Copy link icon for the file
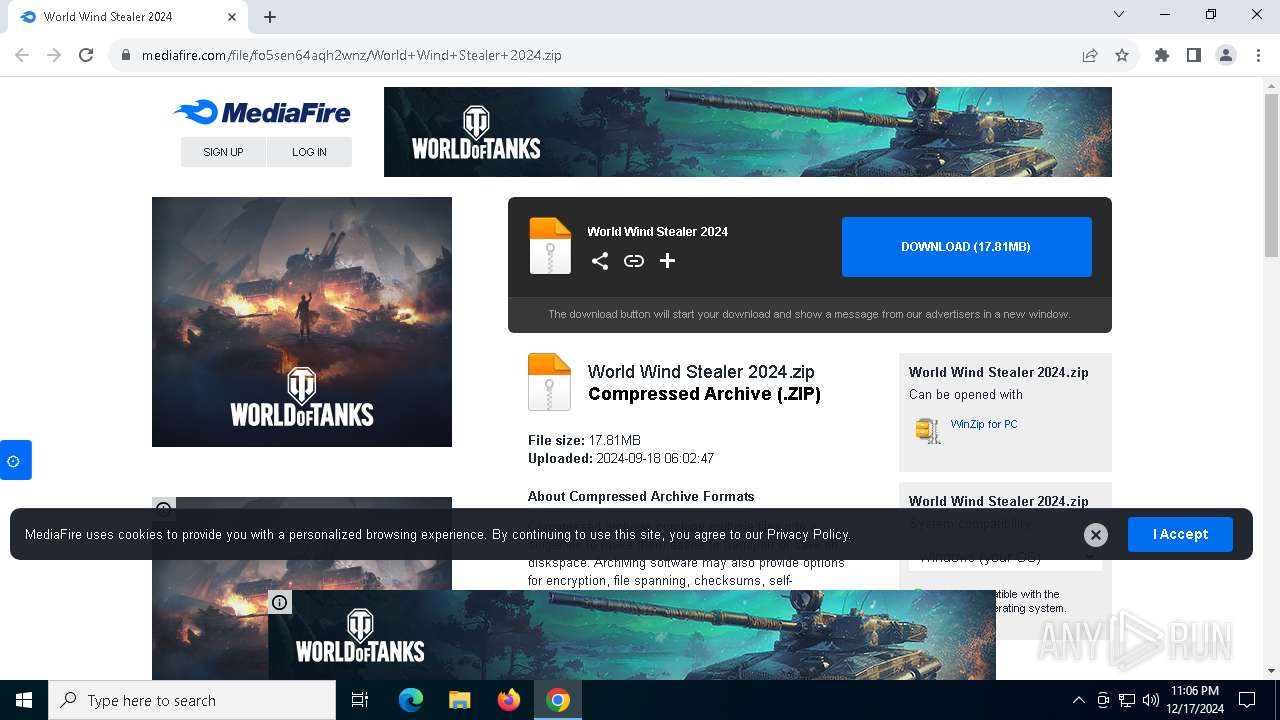The width and height of the screenshot is (1280, 720). [x=634, y=261]
